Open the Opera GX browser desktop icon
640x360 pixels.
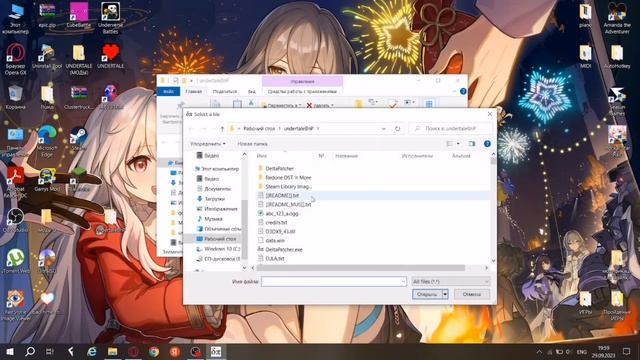click(16, 59)
